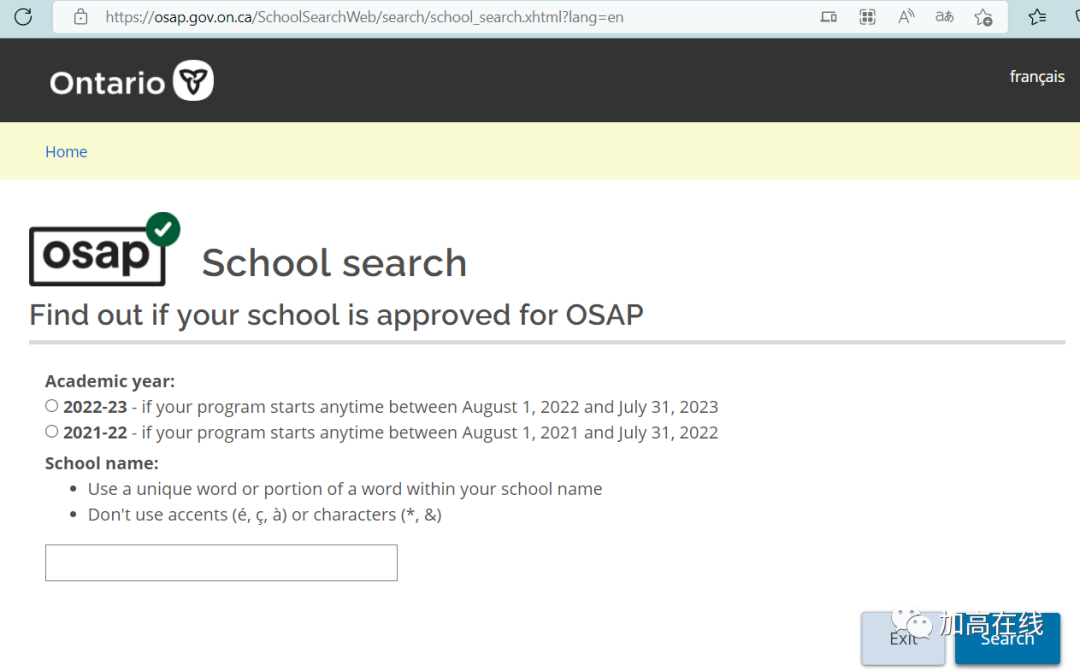This screenshot has height=671, width=1080.
Task: Select the 2021-22 academic year option
Action: tap(51, 431)
